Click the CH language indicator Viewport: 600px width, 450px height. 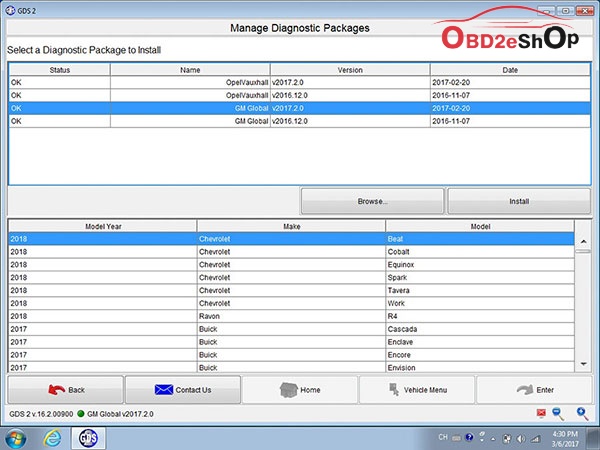click(x=443, y=437)
